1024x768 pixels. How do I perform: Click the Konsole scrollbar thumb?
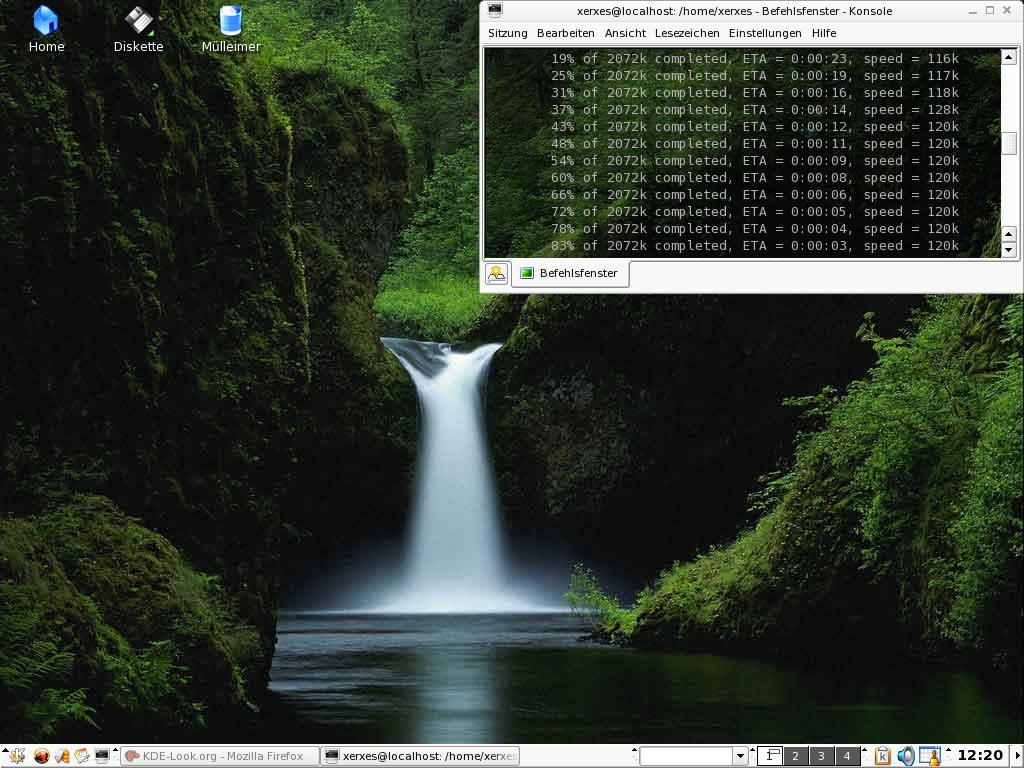(x=1009, y=144)
